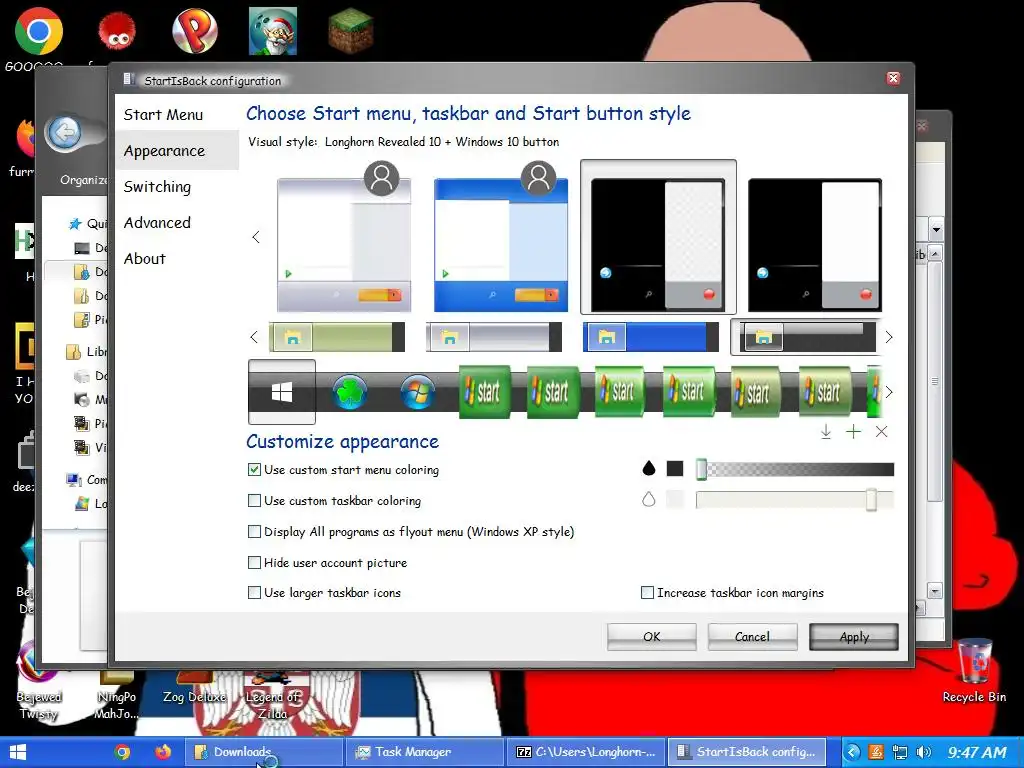Click taskbar opacity slider track
Viewport: 1024px width, 768px height.
tap(795, 500)
